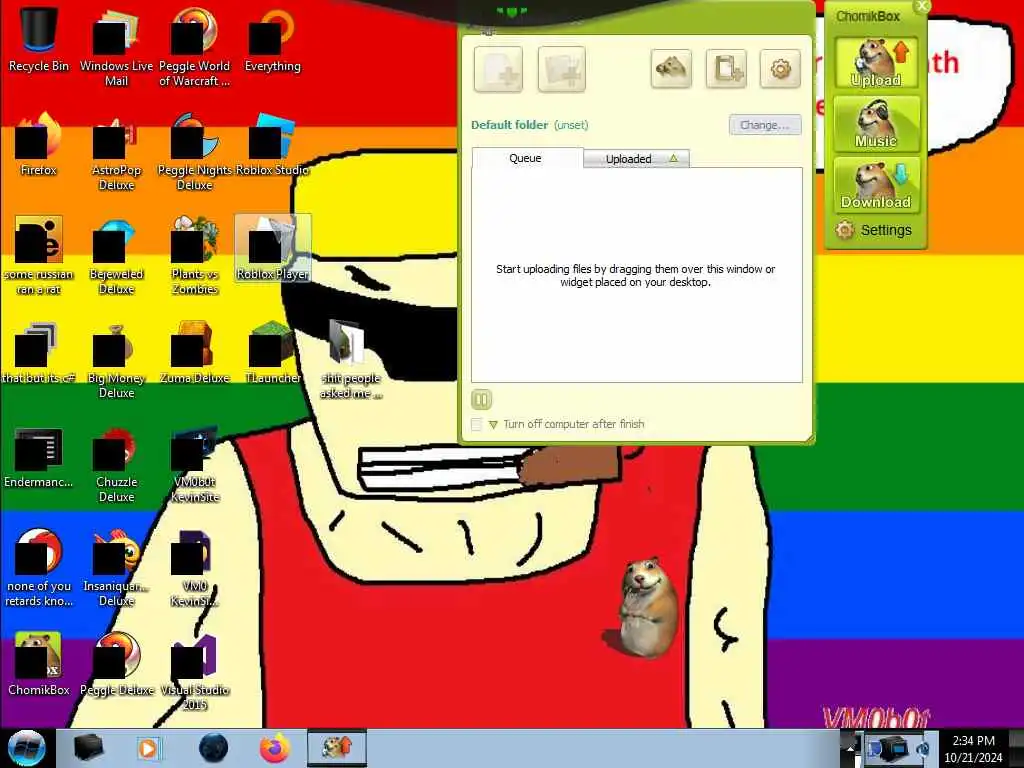The image size is (1024, 768).
Task: Select Peggle Deluxe desktop icon
Action: click(x=116, y=663)
